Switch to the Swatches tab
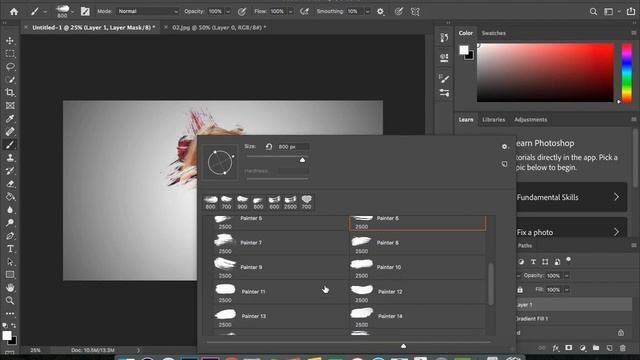The image size is (640, 360). 493,33
